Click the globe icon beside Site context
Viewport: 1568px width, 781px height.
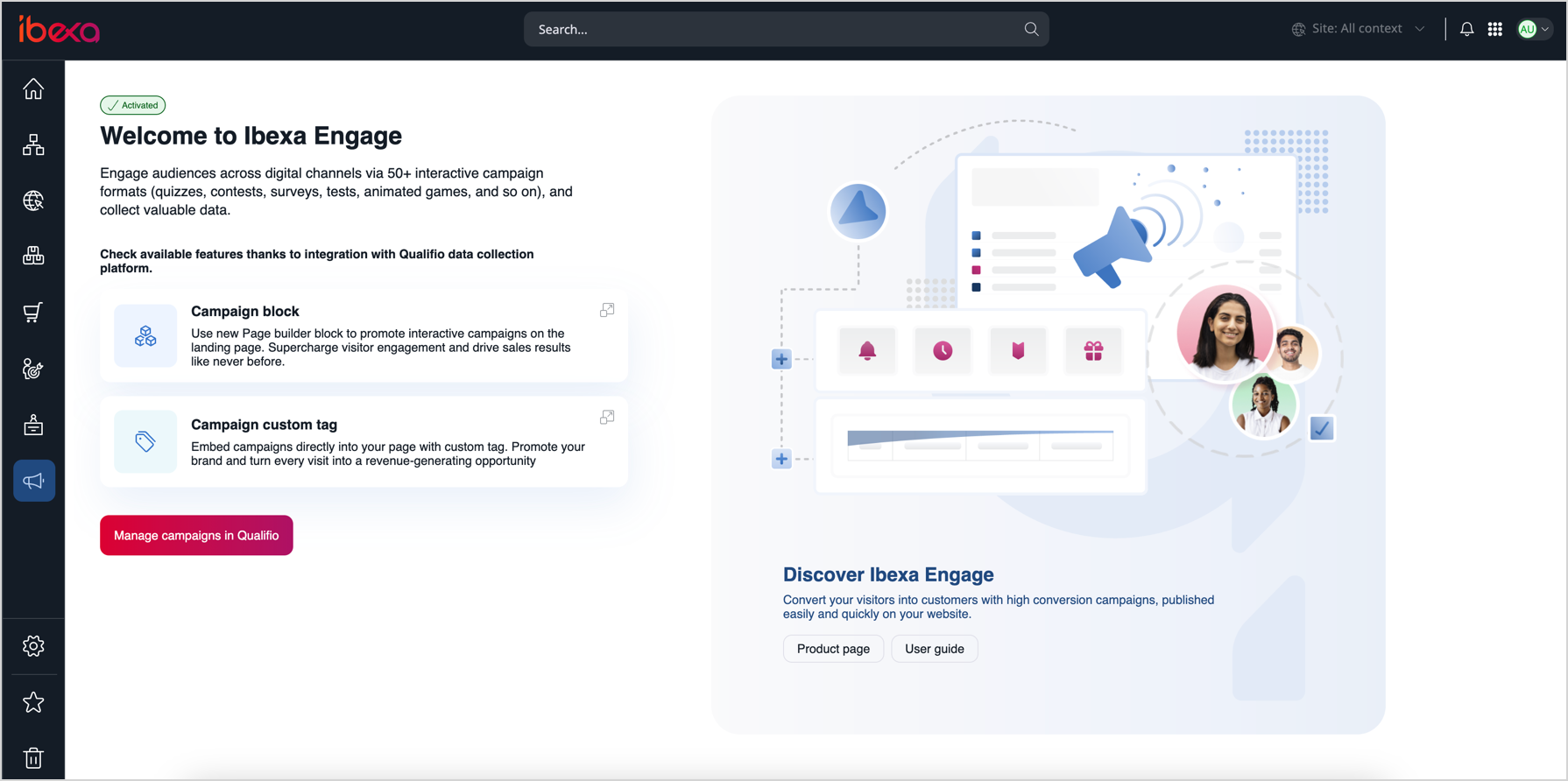[1298, 29]
